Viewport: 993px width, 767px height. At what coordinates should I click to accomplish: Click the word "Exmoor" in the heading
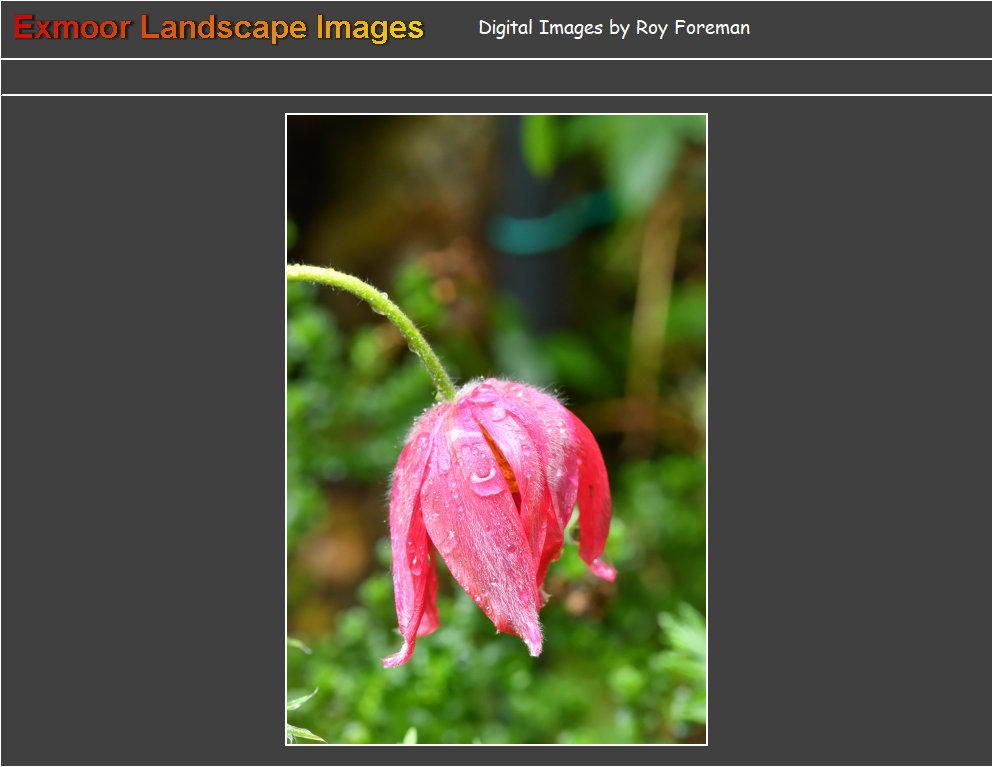click(x=72, y=28)
